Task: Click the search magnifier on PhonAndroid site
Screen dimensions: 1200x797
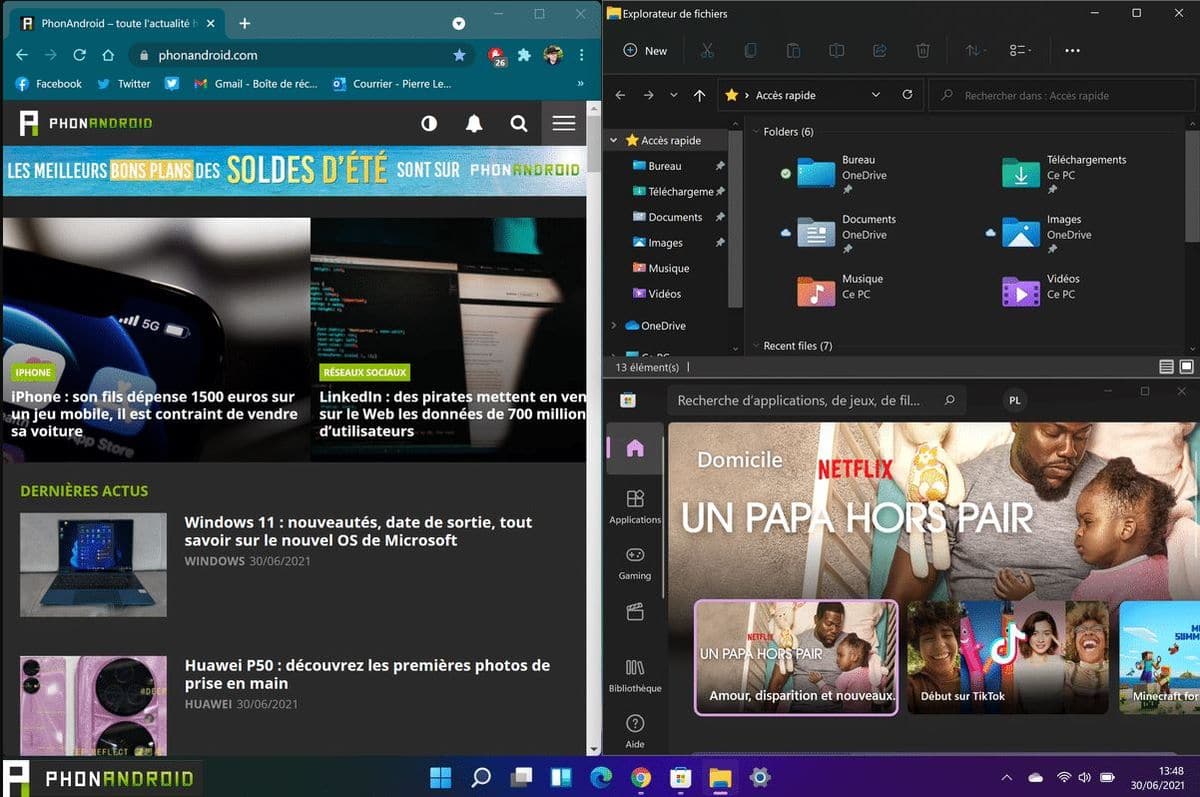Action: click(519, 123)
